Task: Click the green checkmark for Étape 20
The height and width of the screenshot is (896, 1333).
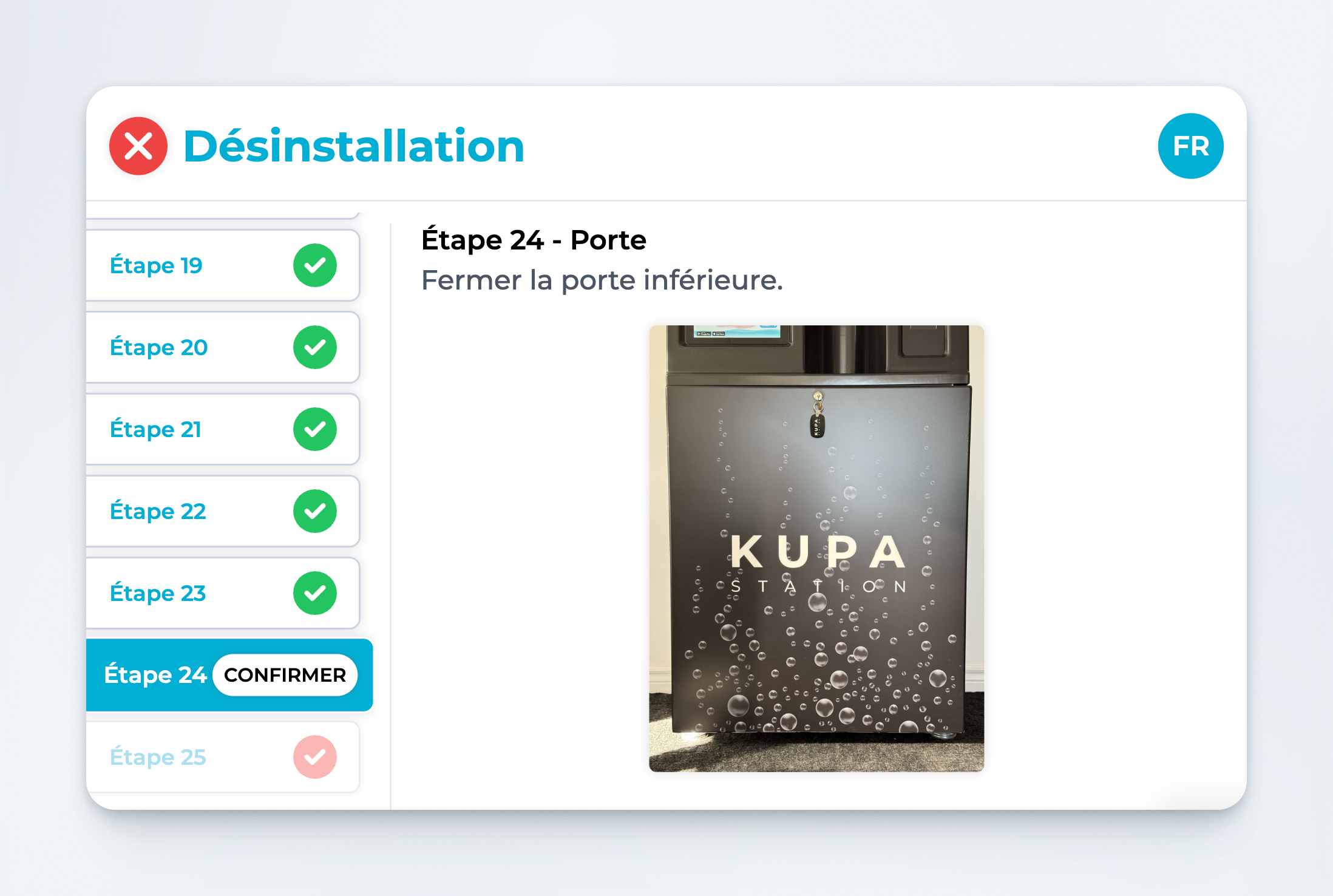Action: click(314, 347)
